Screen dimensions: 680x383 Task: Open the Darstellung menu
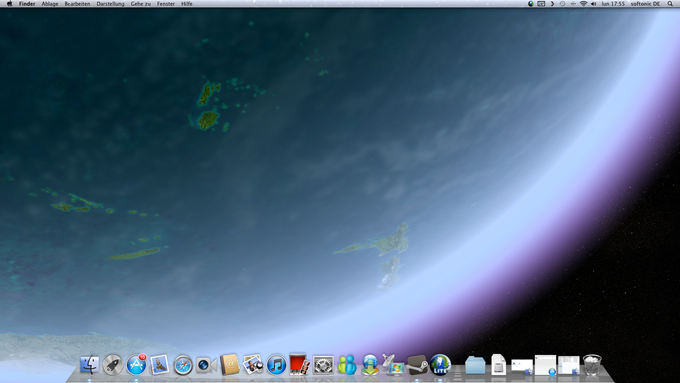click(110, 3)
